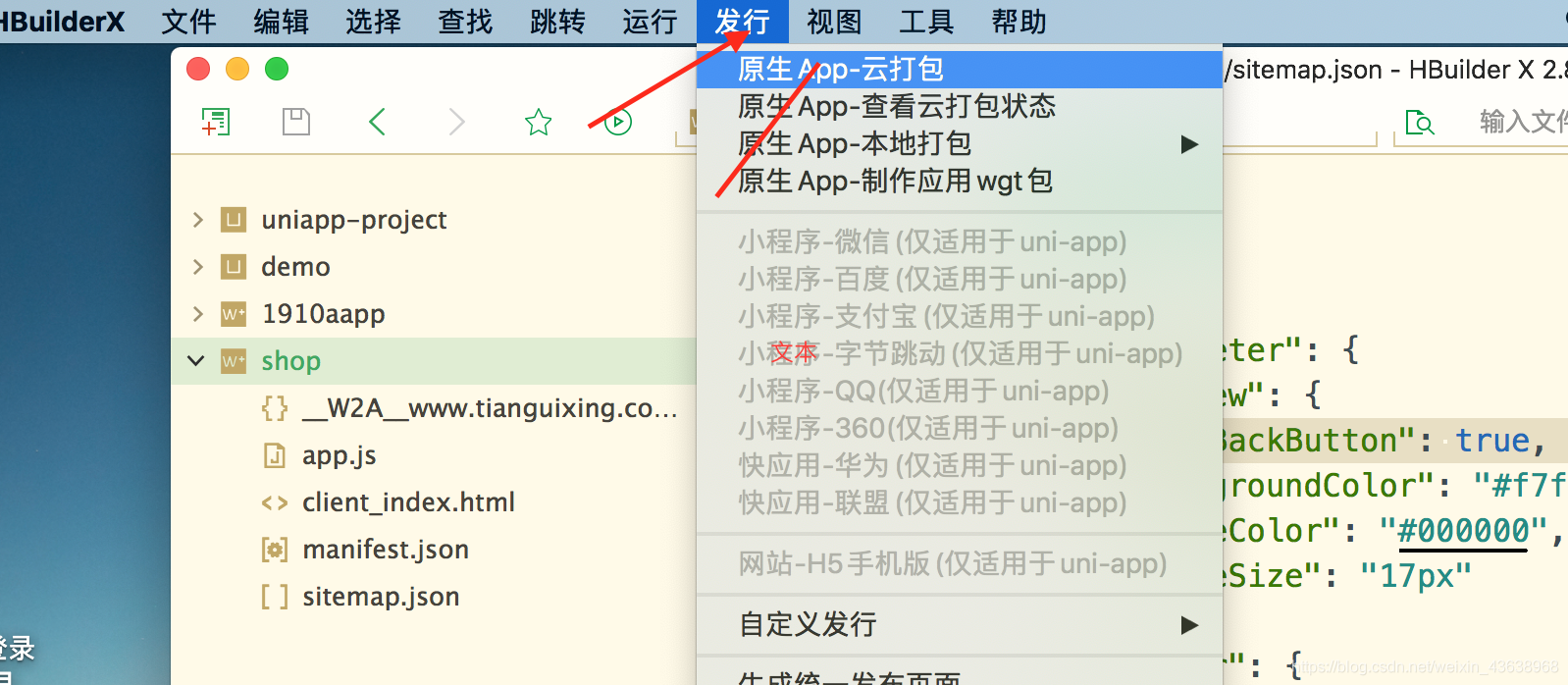Click the new file toolbar icon

[216, 122]
